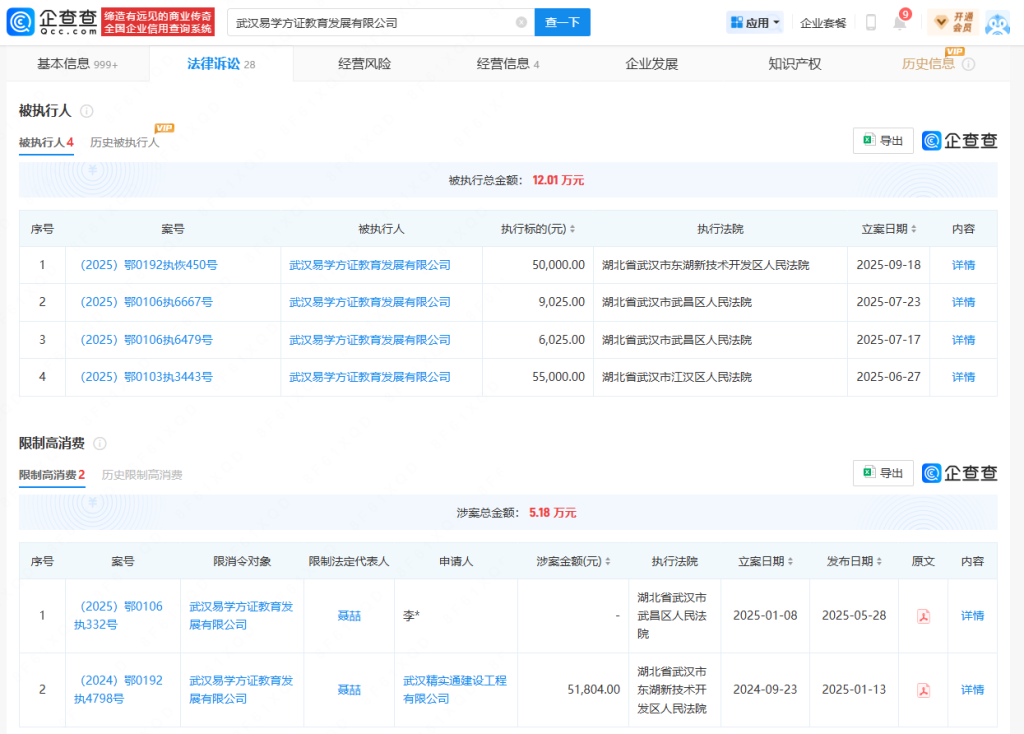Clear the search box with X icon

pos(521,22)
